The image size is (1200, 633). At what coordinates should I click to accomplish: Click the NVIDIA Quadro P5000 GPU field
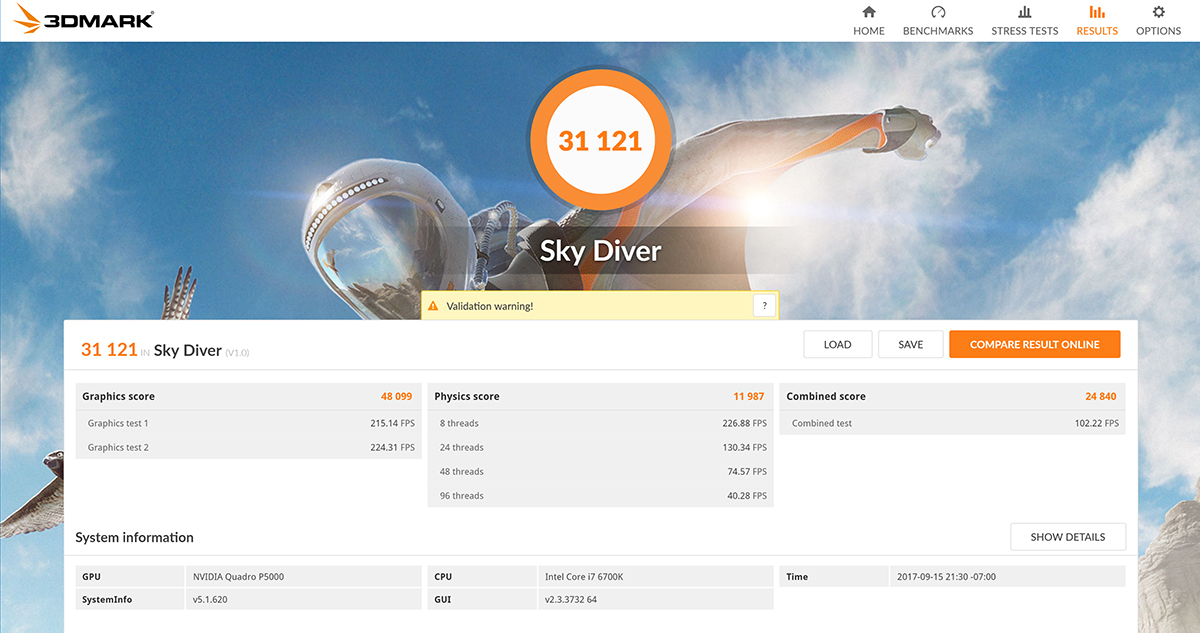coord(304,577)
